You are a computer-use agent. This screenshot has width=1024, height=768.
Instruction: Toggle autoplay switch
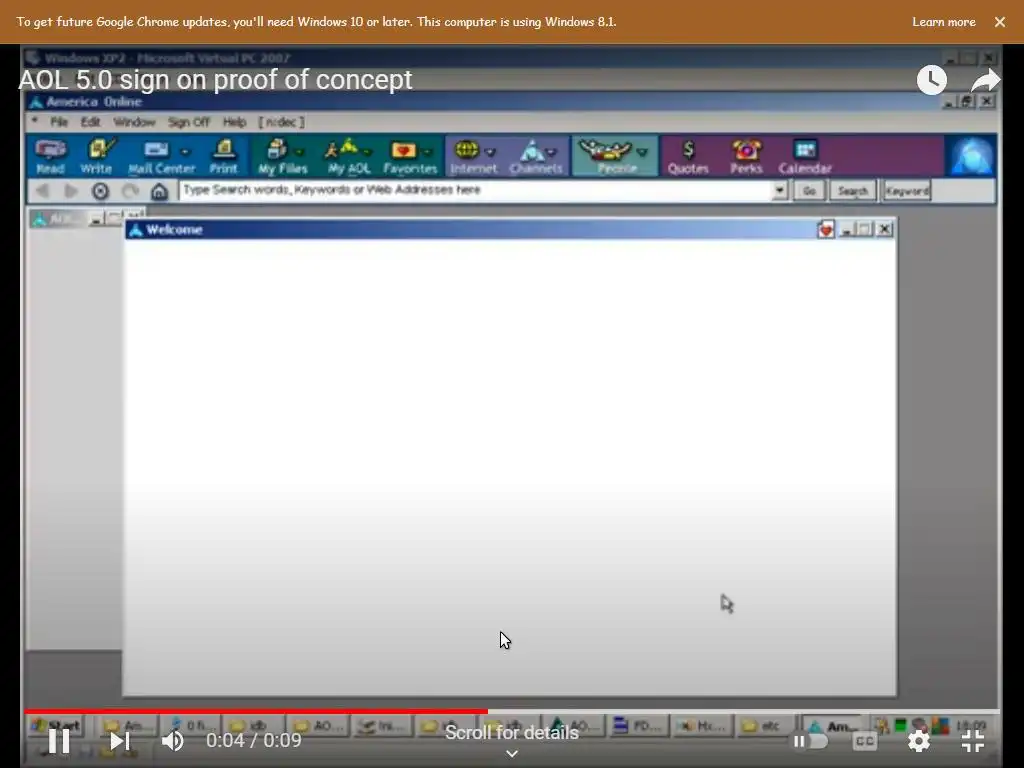pos(809,741)
